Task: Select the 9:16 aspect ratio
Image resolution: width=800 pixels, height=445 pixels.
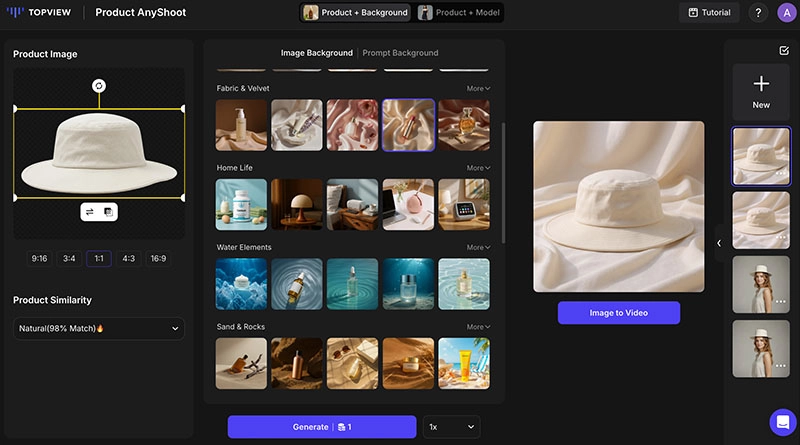Action: point(40,258)
